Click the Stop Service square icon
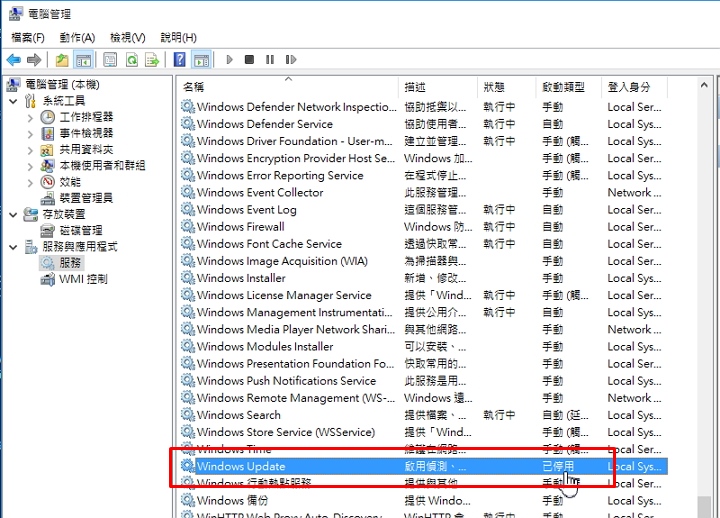 click(249, 60)
